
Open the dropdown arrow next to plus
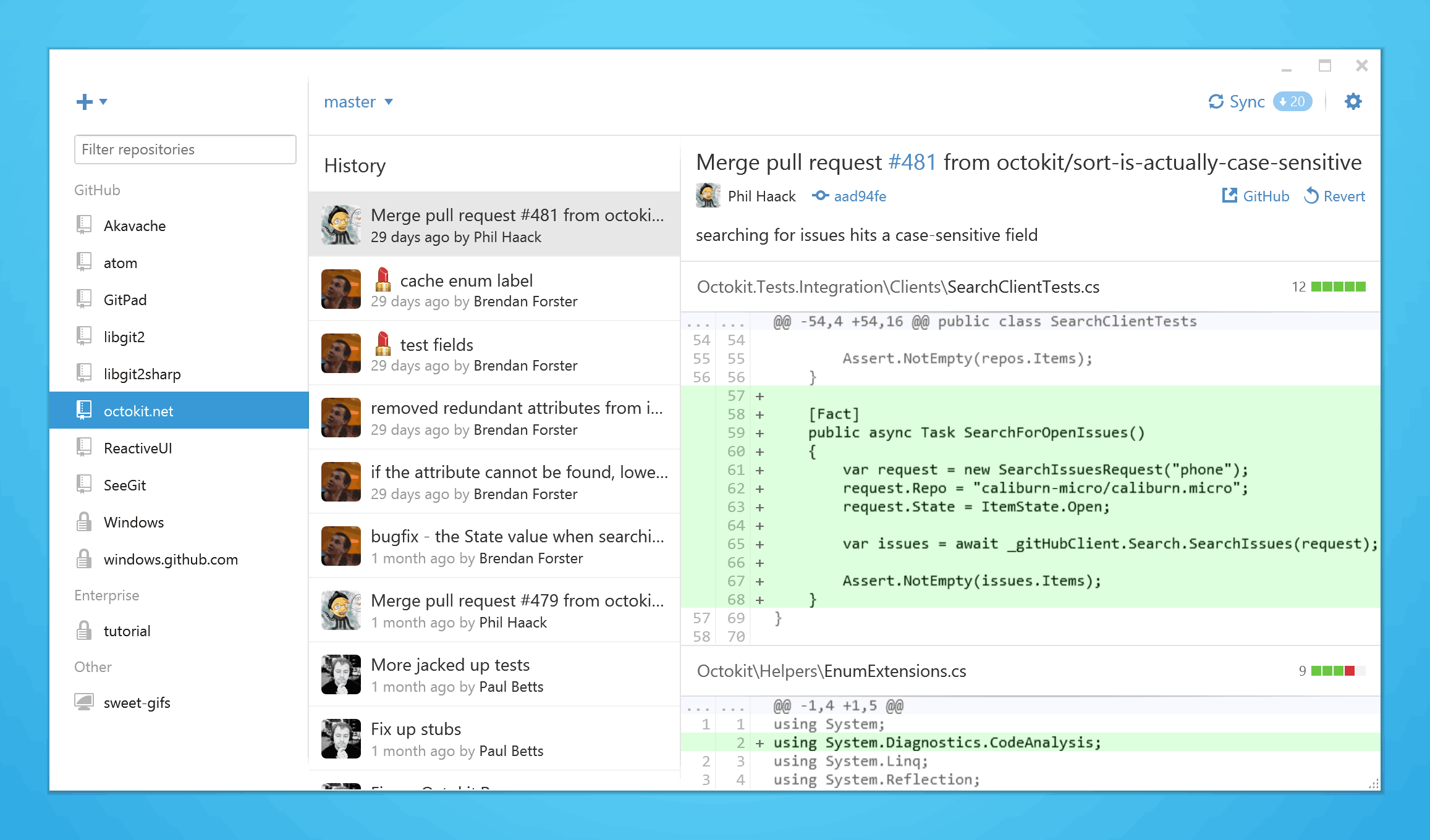pyautogui.click(x=103, y=102)
